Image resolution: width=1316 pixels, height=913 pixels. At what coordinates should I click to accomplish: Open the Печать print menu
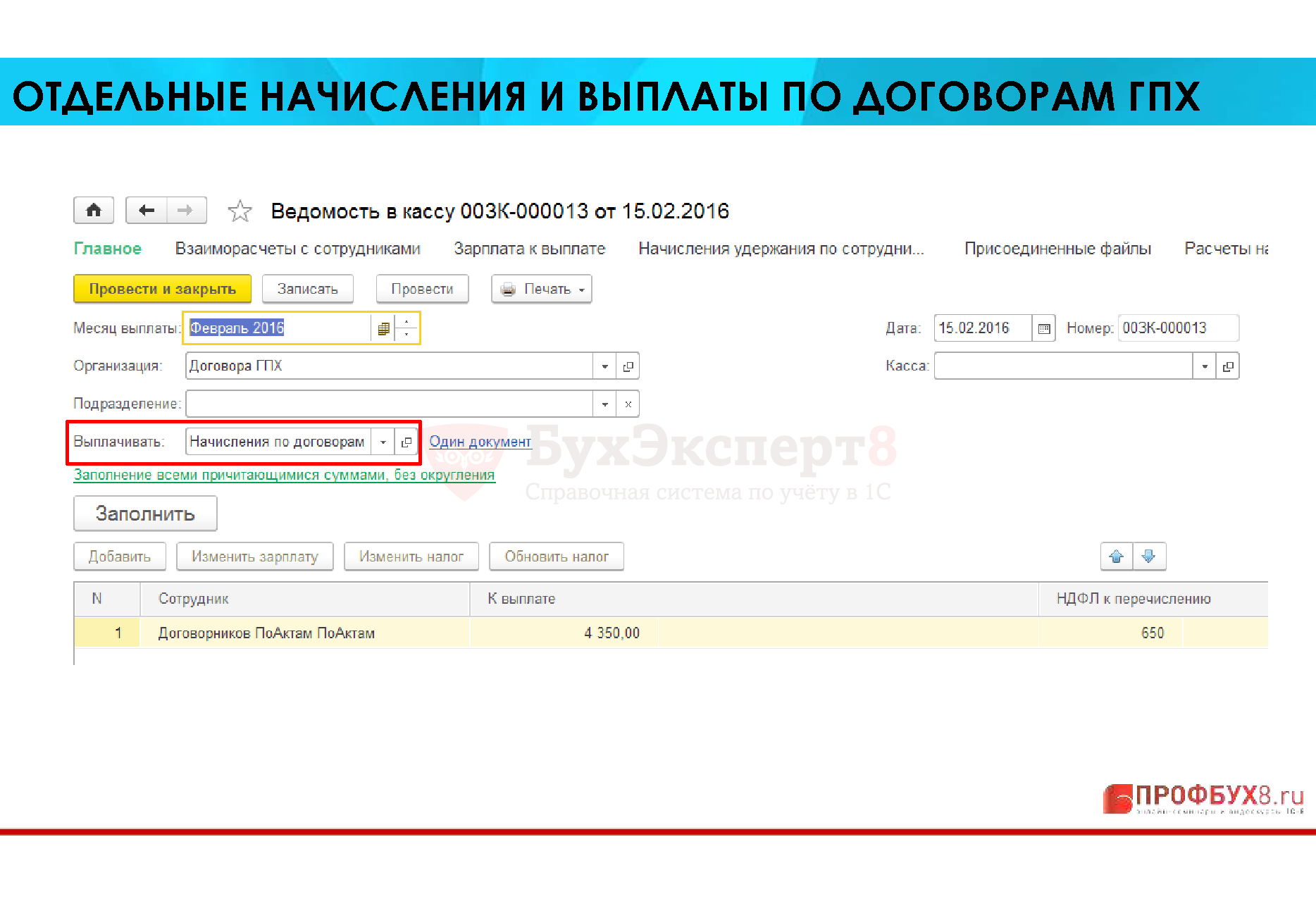click(x=542, y=289)
